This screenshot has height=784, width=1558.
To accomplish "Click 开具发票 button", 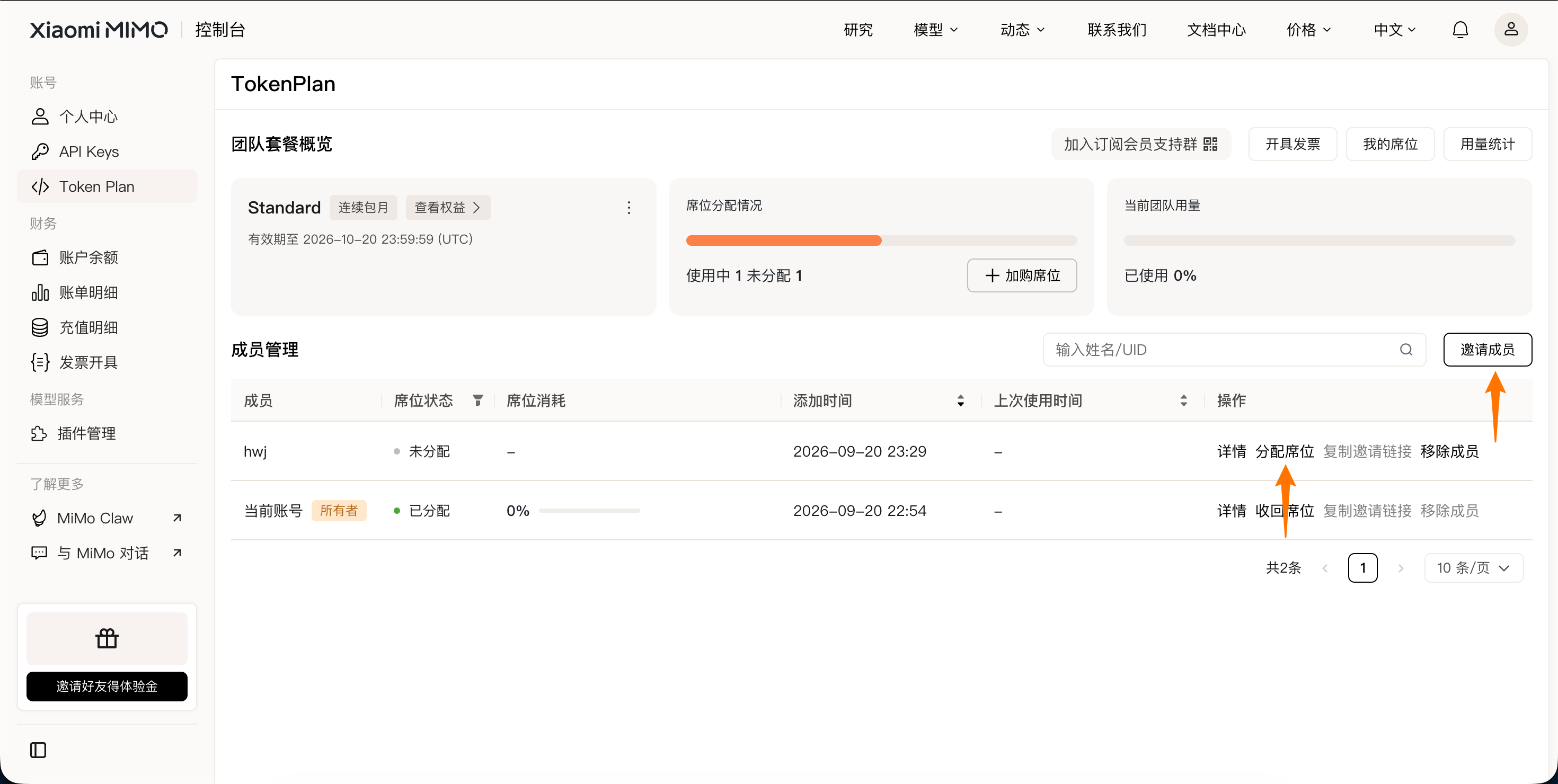I will [1293, 144].
